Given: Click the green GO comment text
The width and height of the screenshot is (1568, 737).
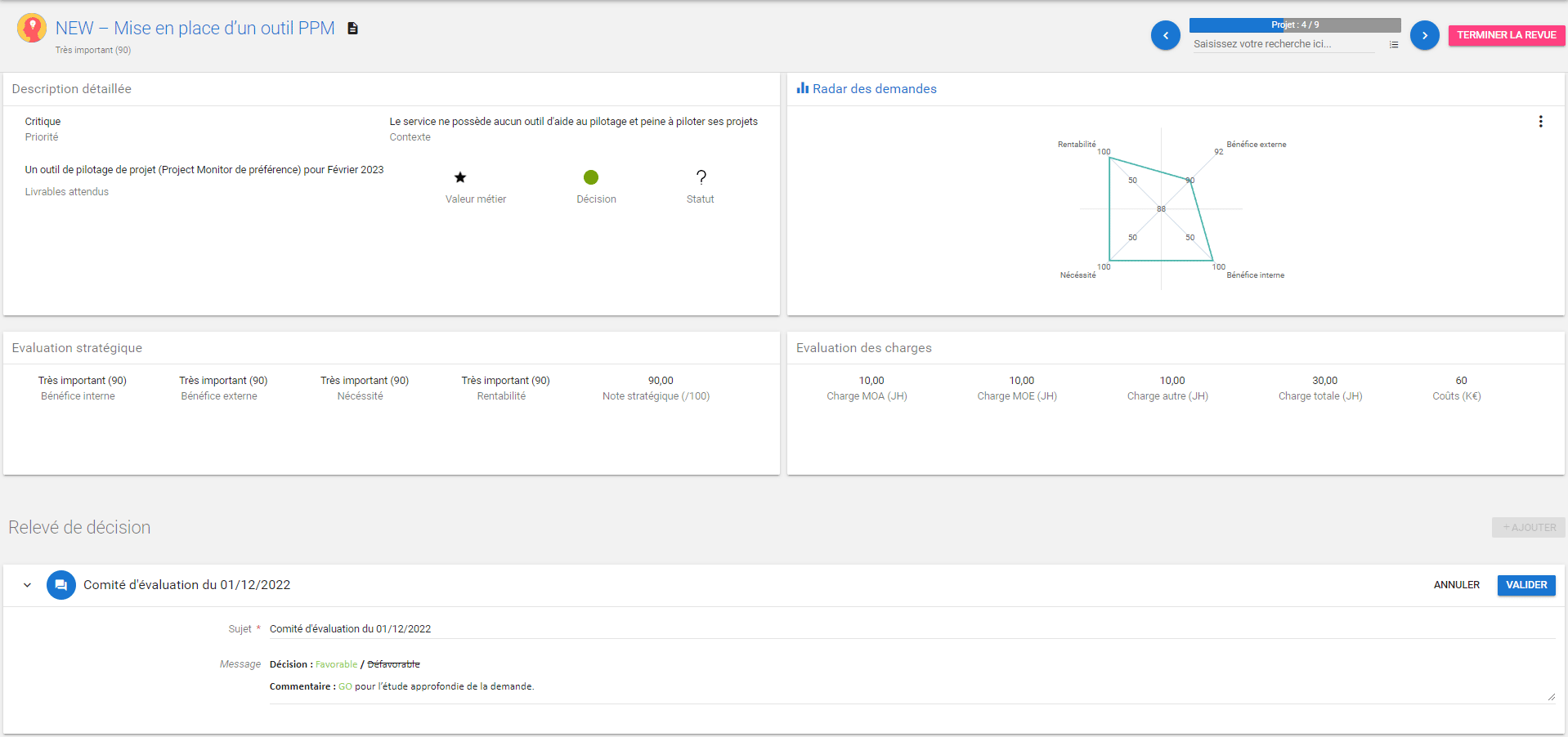Looking at the screenshot, I should (345, 686).
